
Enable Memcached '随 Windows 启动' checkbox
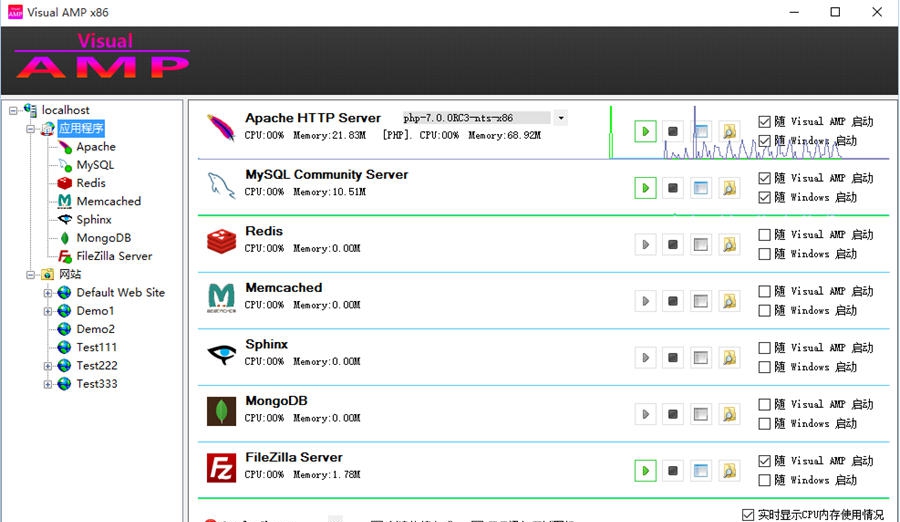tap(764, 311)
